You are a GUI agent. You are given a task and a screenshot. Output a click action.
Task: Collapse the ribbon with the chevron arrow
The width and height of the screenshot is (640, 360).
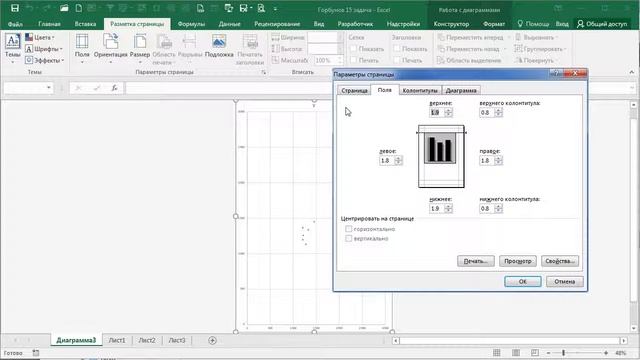631,72
